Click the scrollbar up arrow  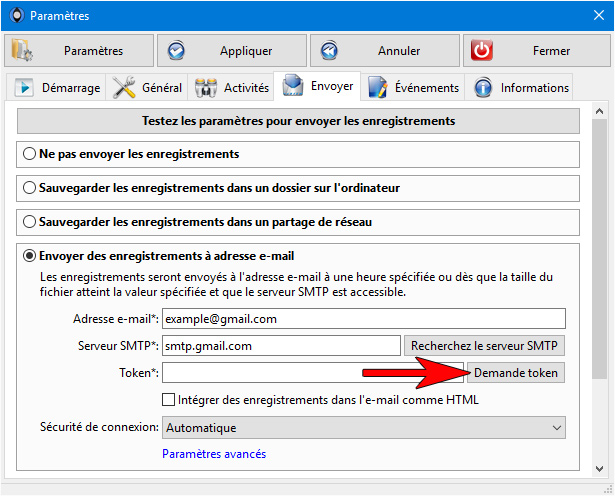click(x=599, y=111)
